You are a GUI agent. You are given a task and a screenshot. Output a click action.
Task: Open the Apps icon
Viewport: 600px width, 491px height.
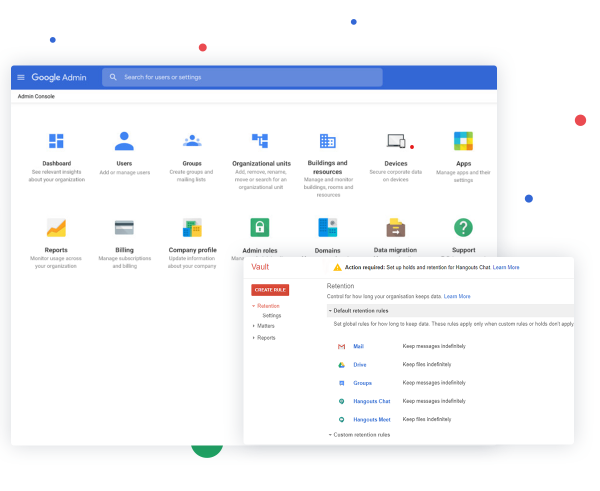pyautogui.click(x=463, y=141)
